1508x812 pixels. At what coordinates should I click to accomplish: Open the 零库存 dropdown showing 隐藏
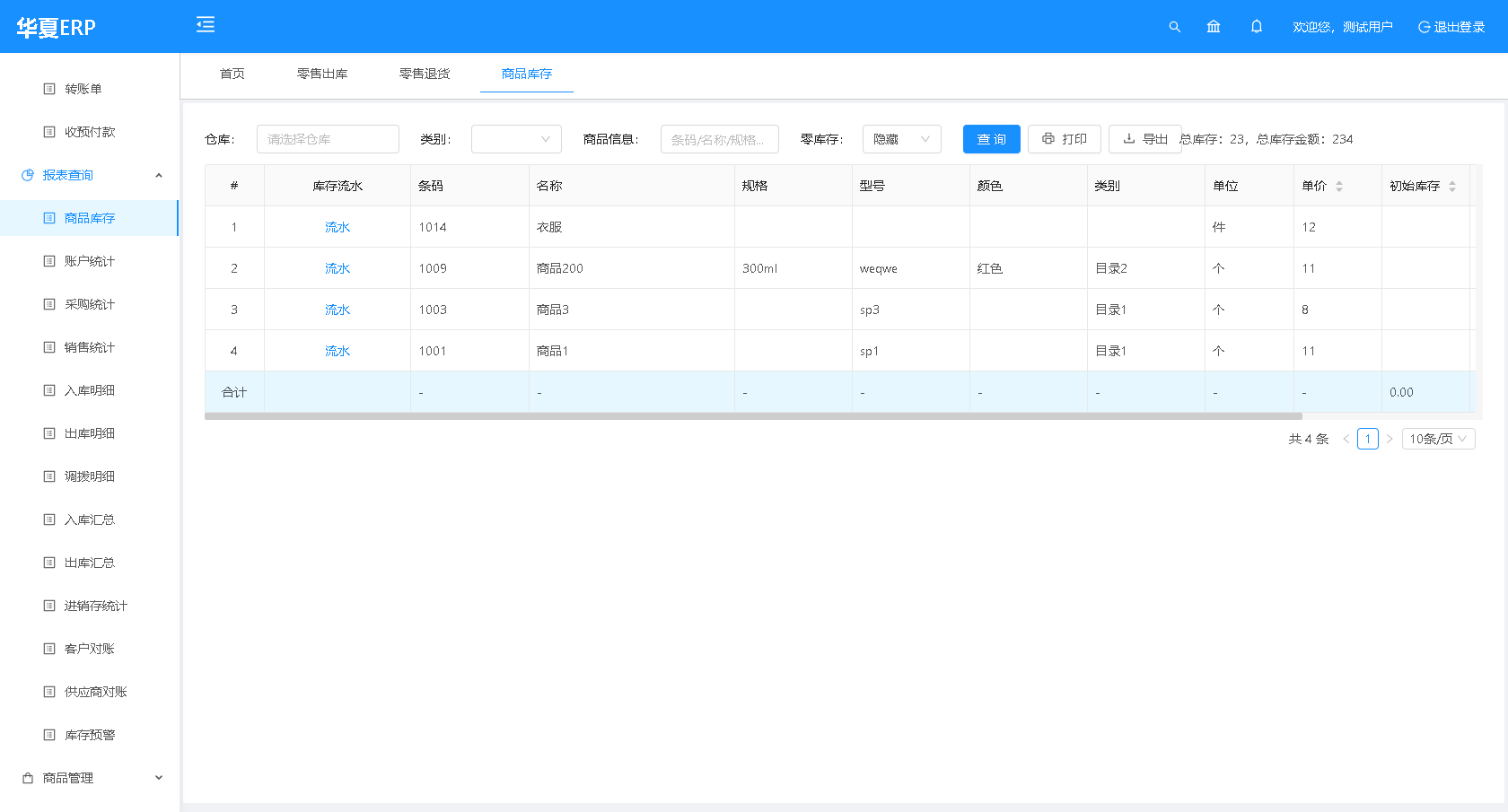902,139
